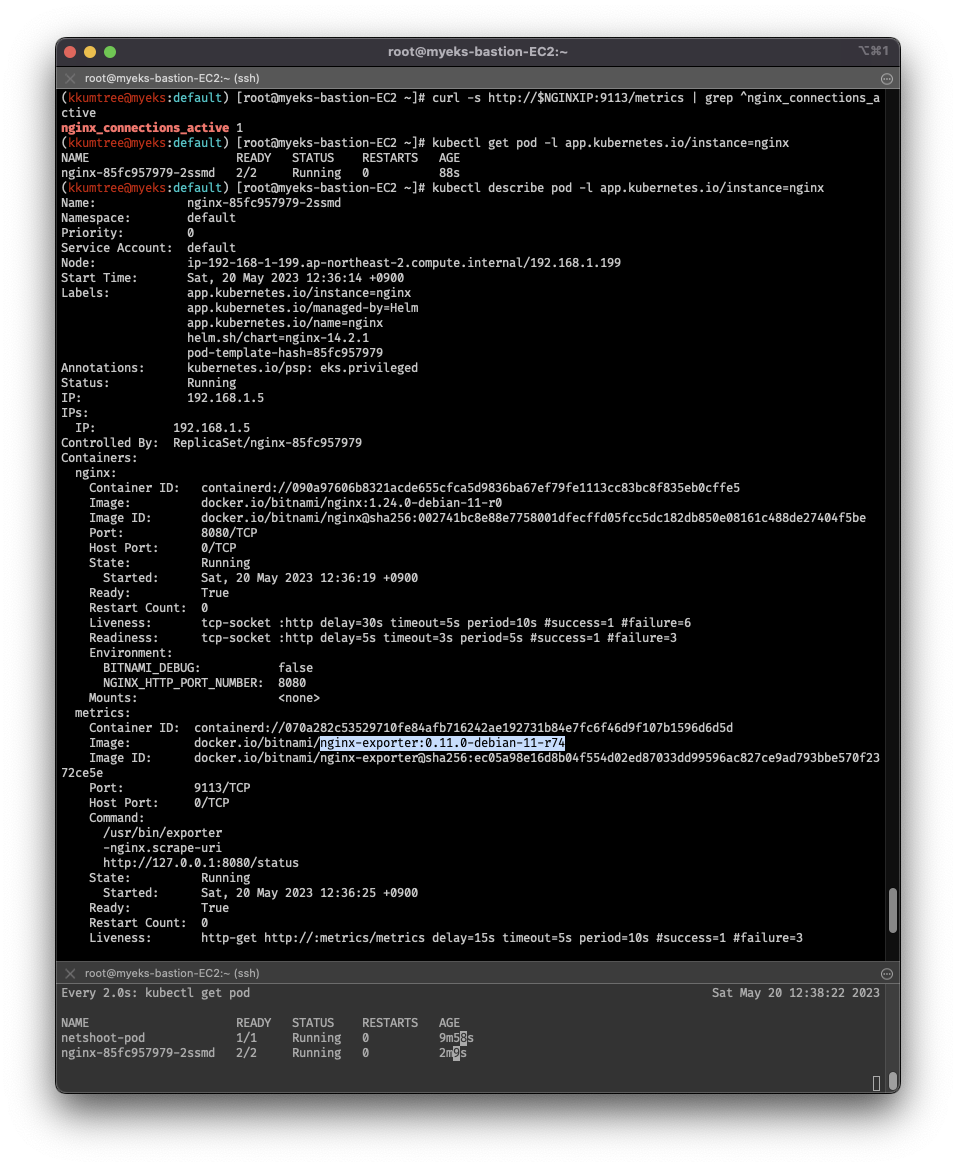This screenshot has width=956, height=1167.
Task: Click the yellow minimize window button
Action: 90,52
